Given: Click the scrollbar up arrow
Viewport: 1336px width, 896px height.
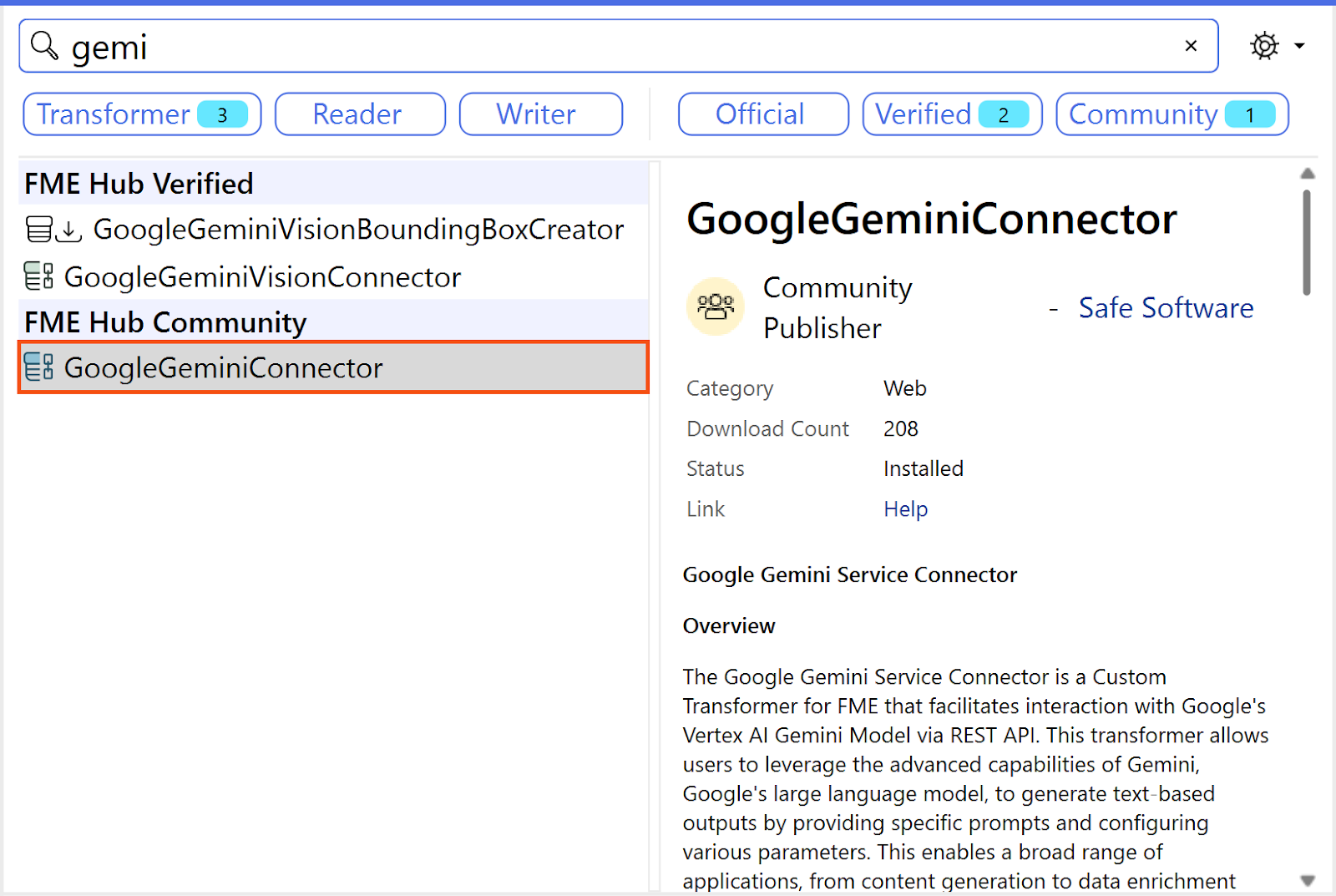Looking at the screenshot, I should click(x=1308, y=174).
